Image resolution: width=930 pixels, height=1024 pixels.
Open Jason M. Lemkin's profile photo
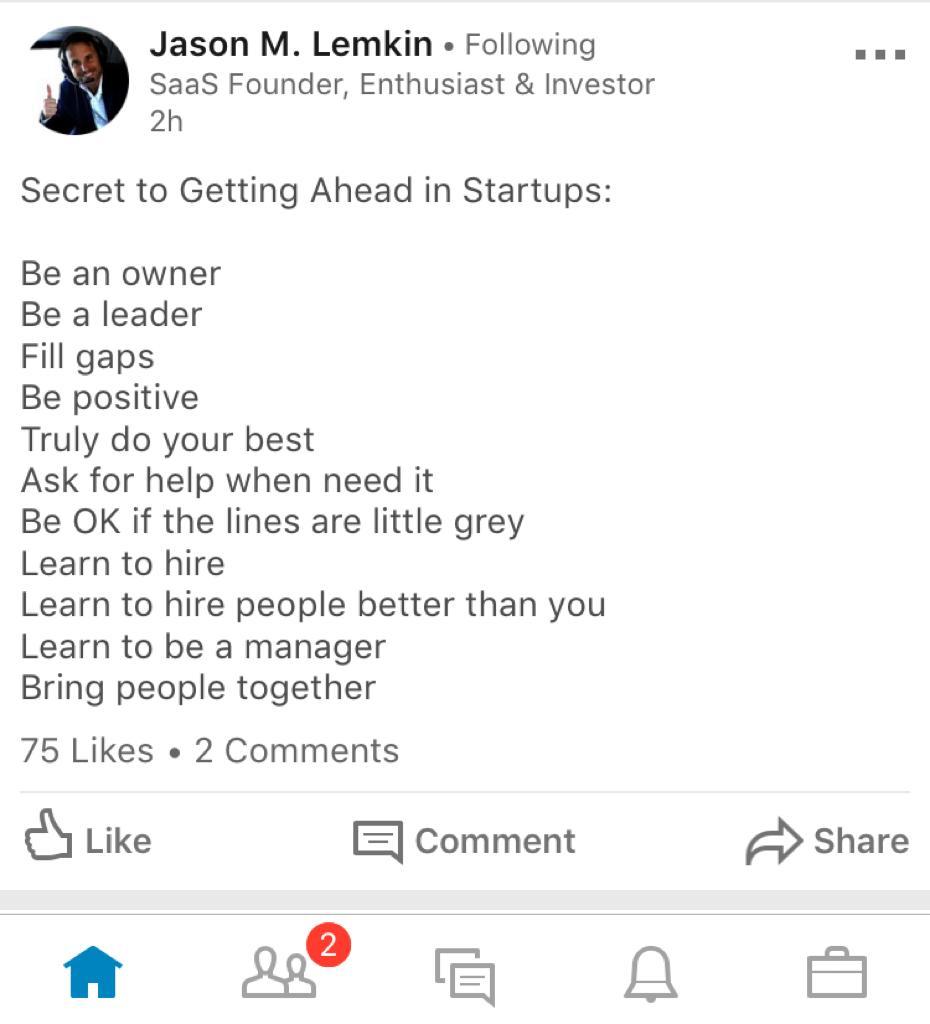(79, 81)
